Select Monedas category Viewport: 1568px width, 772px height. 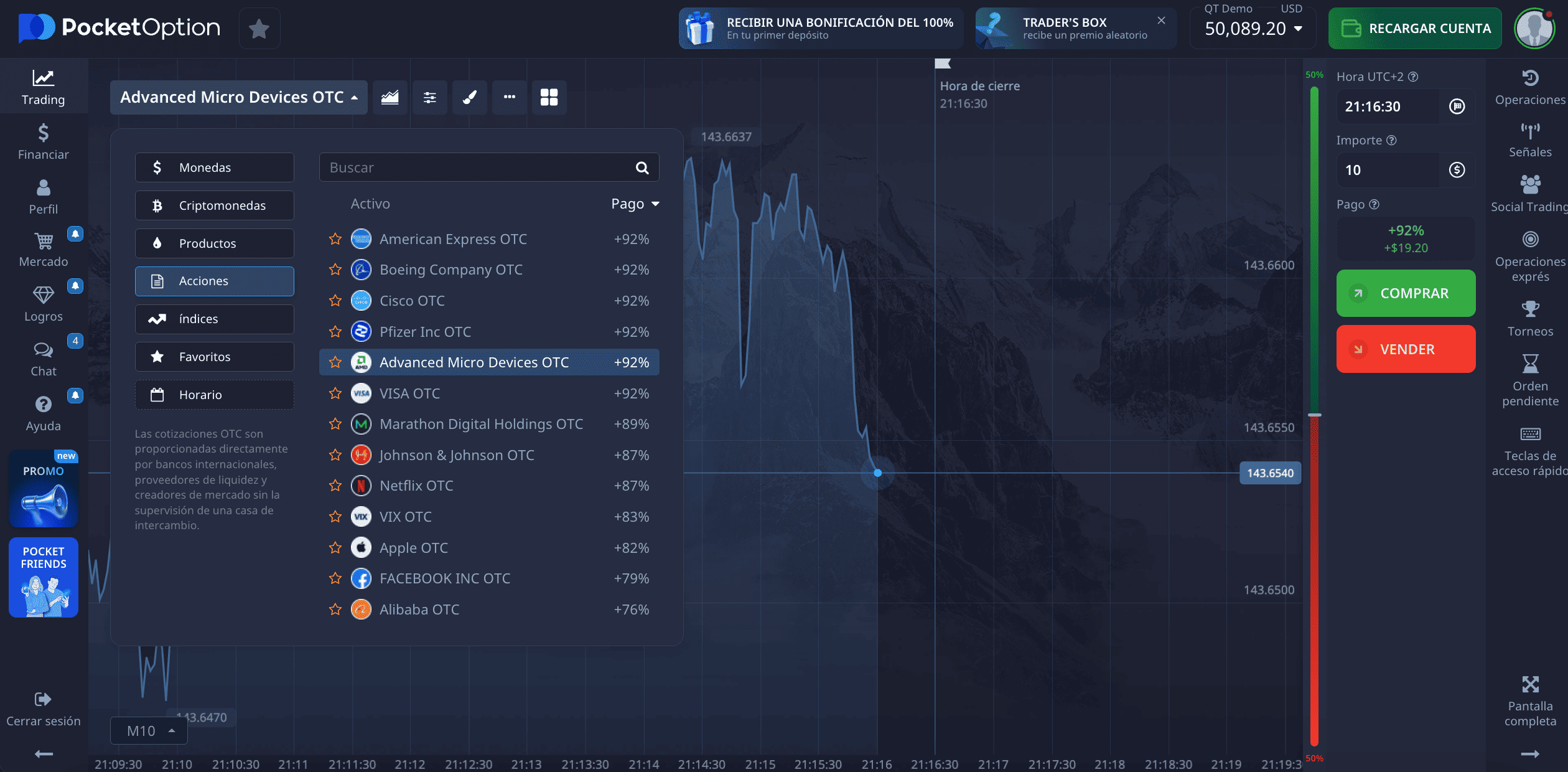pos(215,167)
